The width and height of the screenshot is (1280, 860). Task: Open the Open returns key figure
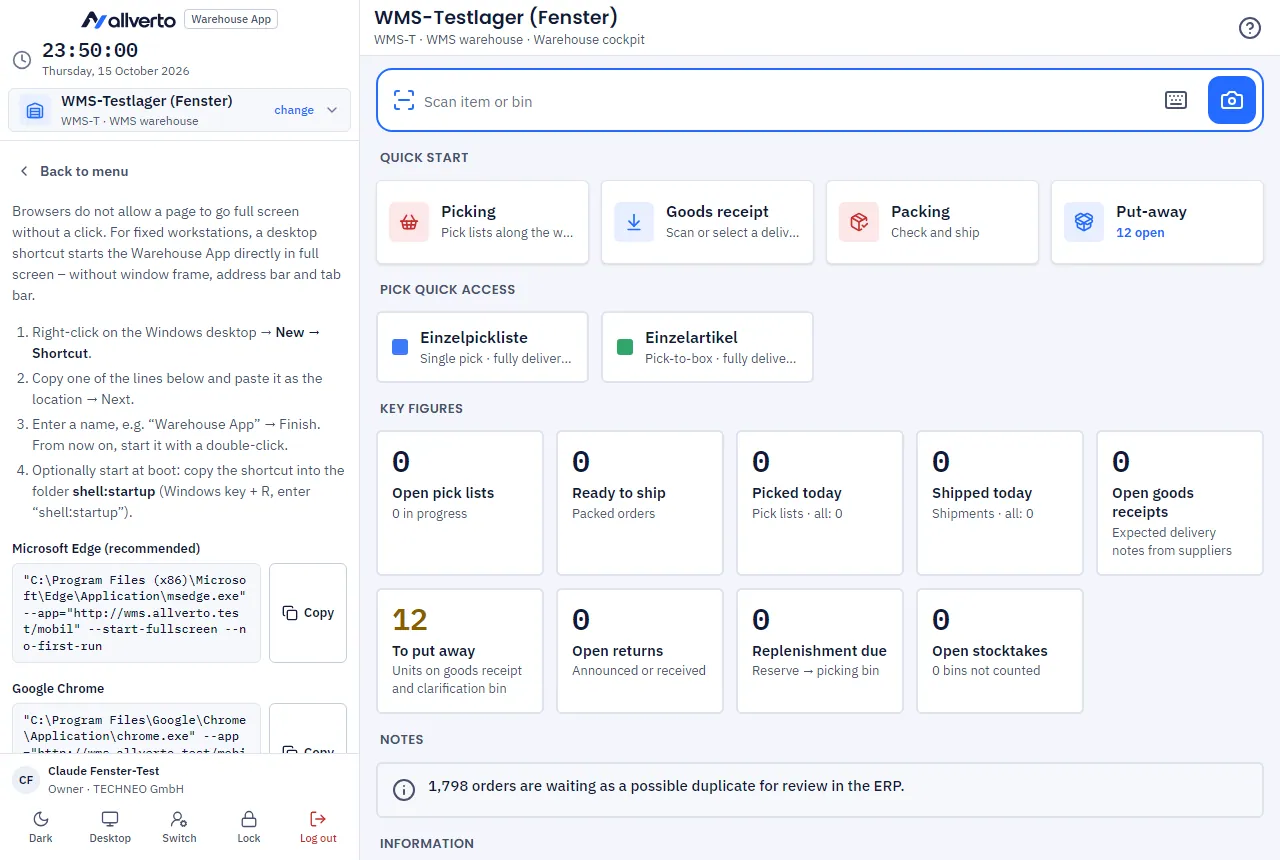[640, 651]
